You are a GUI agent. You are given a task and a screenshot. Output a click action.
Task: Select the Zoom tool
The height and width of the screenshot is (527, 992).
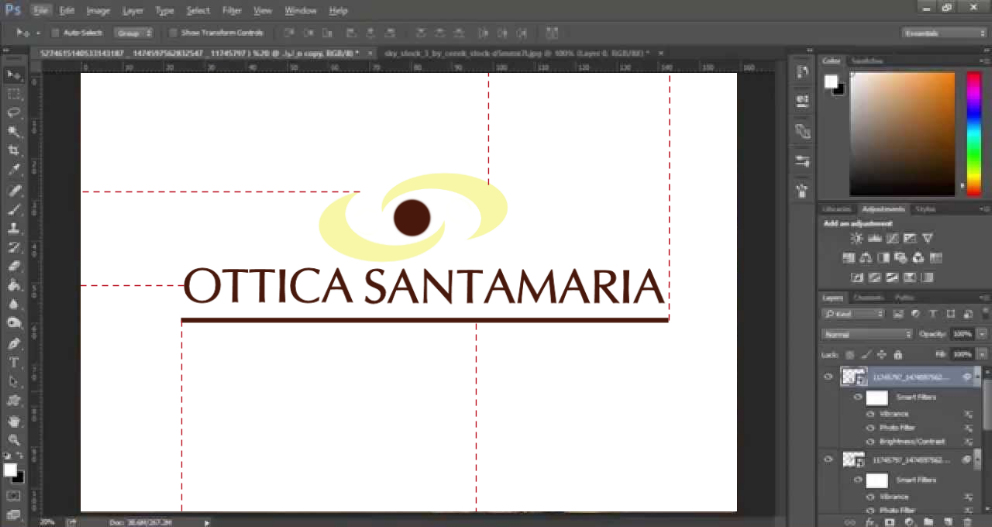[x=14, y=439]
